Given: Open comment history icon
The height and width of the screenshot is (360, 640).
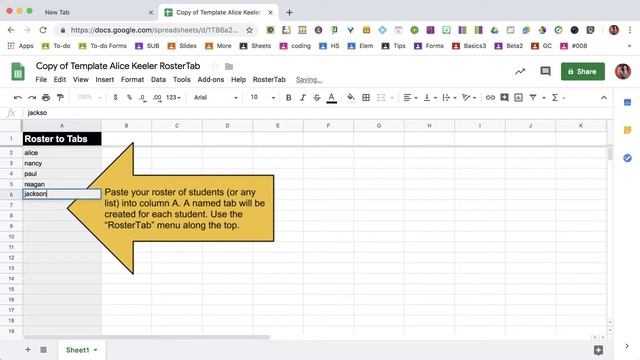Looking at the screenshot, I should click(545, 71).
